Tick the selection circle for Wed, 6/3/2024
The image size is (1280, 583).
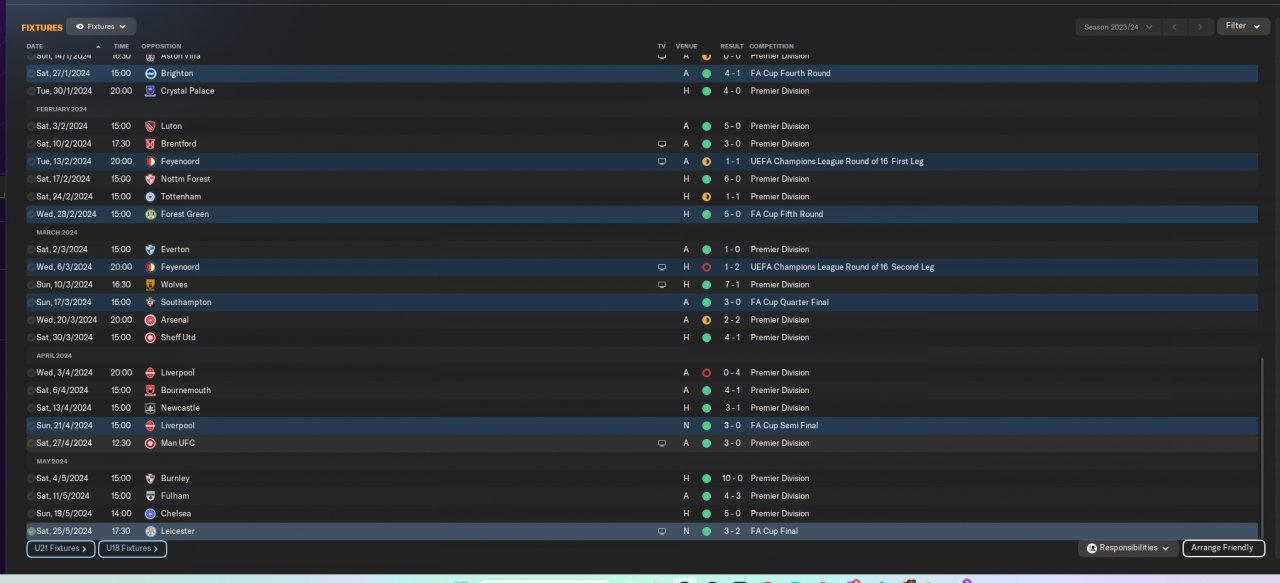tap(31, 267)
